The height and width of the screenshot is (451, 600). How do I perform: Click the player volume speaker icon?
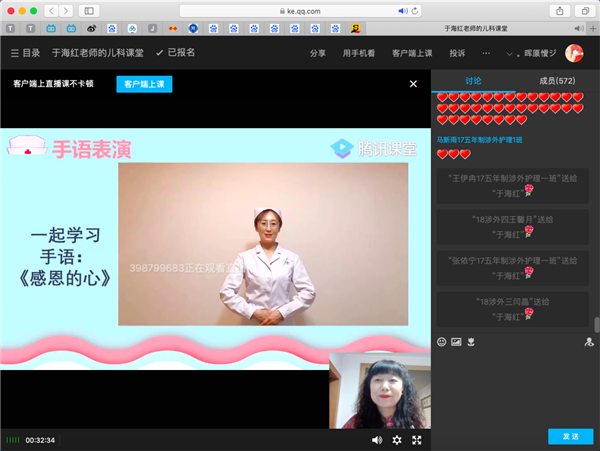[x=377, y=440]
